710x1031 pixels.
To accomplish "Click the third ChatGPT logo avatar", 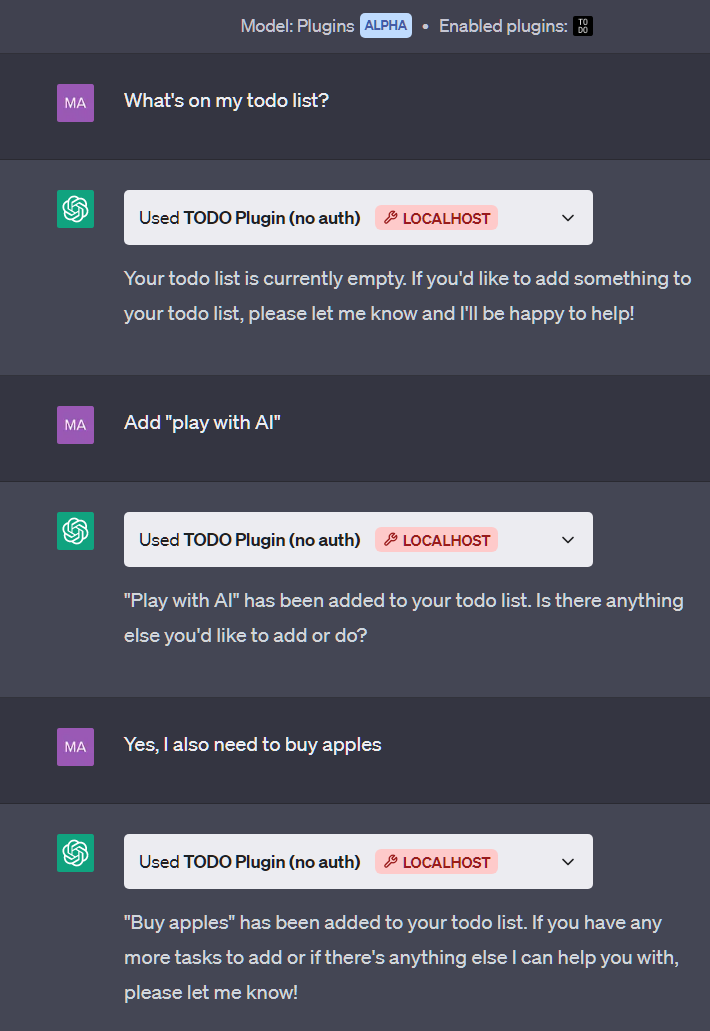I will (75, 853).
